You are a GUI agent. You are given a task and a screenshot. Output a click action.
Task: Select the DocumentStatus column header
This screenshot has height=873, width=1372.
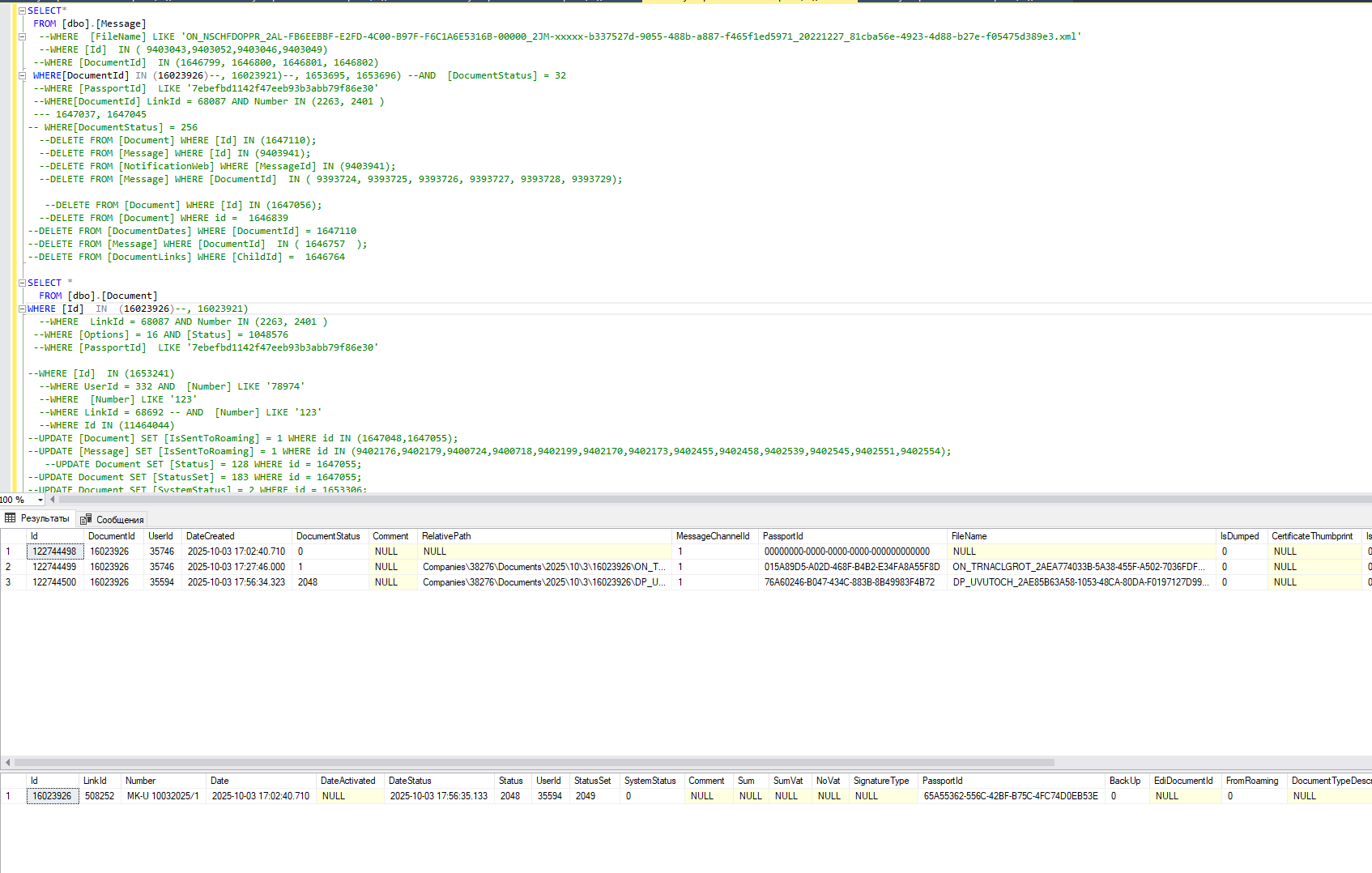click(x=330, y=536)
